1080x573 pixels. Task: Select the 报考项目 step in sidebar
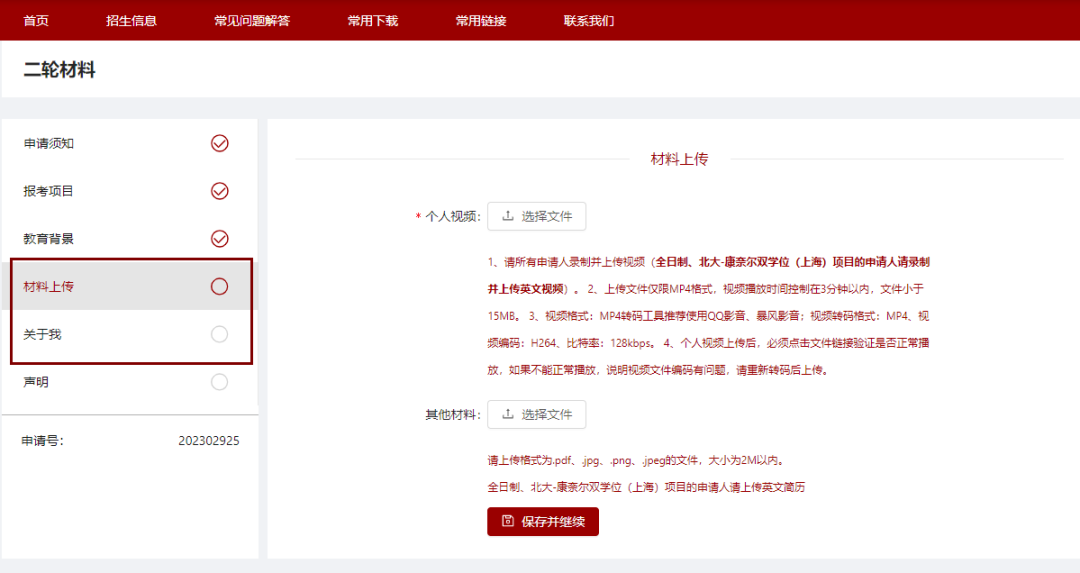129,191
